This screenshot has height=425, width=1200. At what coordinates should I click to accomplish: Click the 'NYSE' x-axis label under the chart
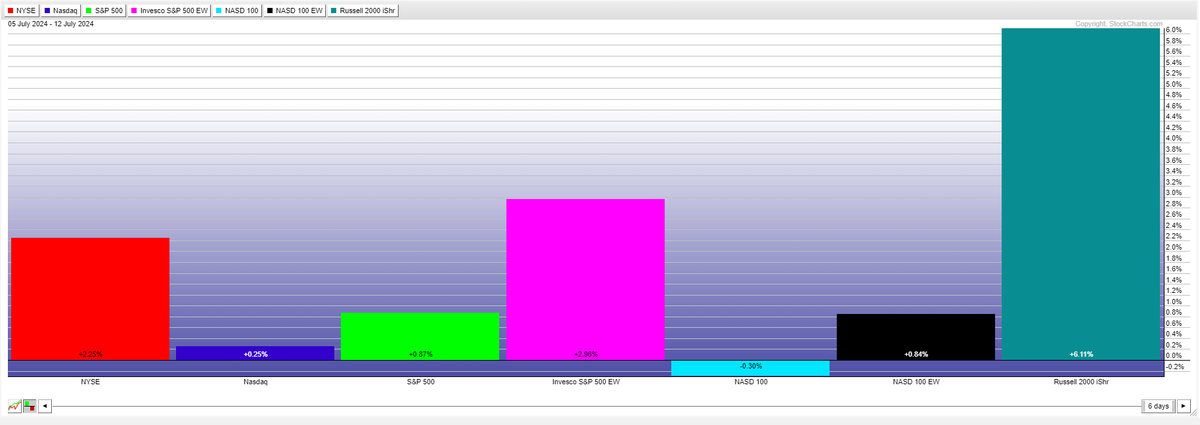pyautogui.click(x=90, y=382)
